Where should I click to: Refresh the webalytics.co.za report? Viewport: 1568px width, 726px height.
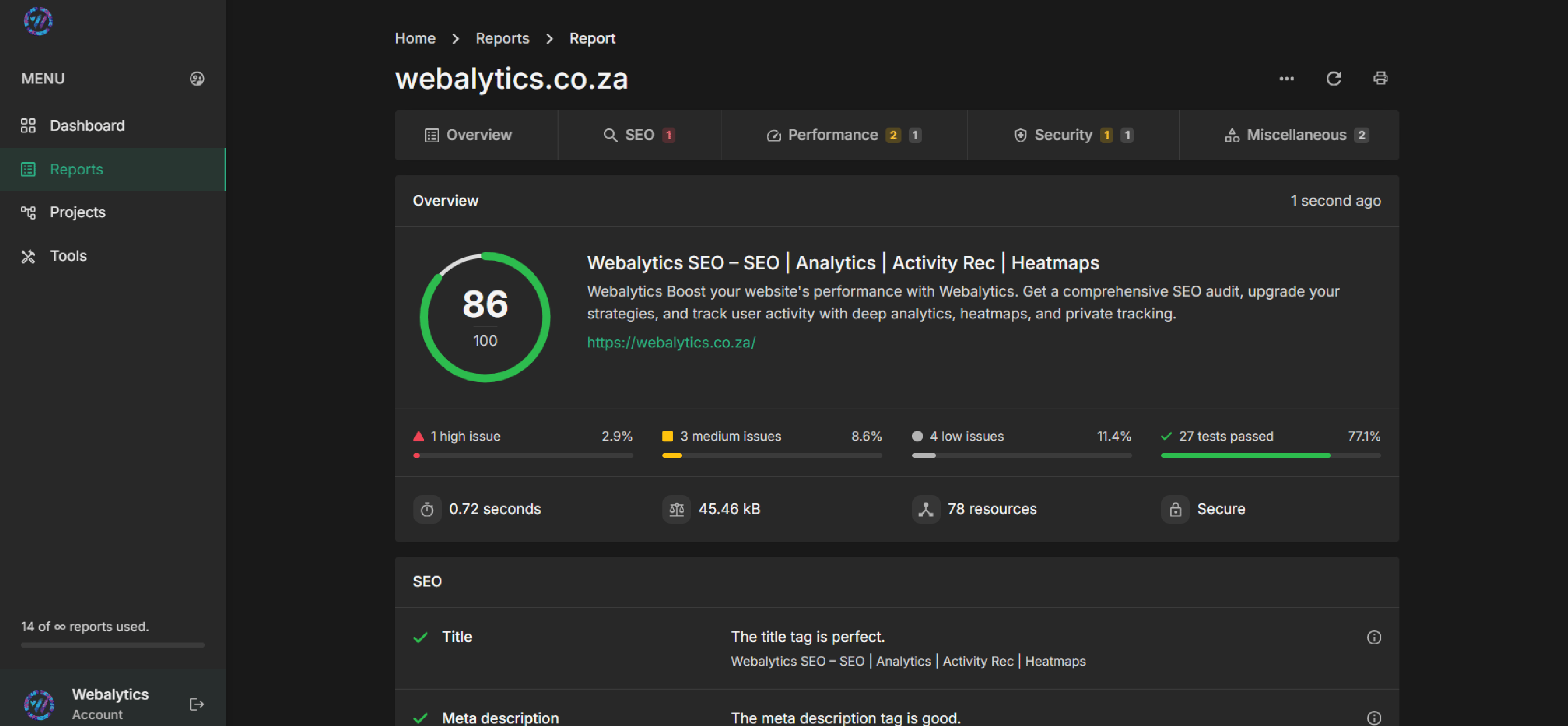(1334, 78)
